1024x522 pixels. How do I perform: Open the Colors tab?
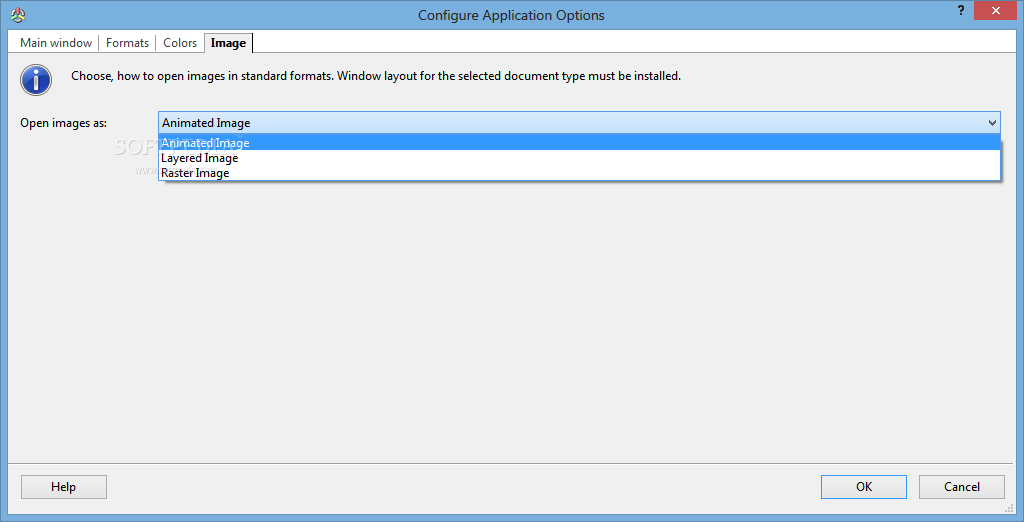pyautogui.click(x=180, y=42)
